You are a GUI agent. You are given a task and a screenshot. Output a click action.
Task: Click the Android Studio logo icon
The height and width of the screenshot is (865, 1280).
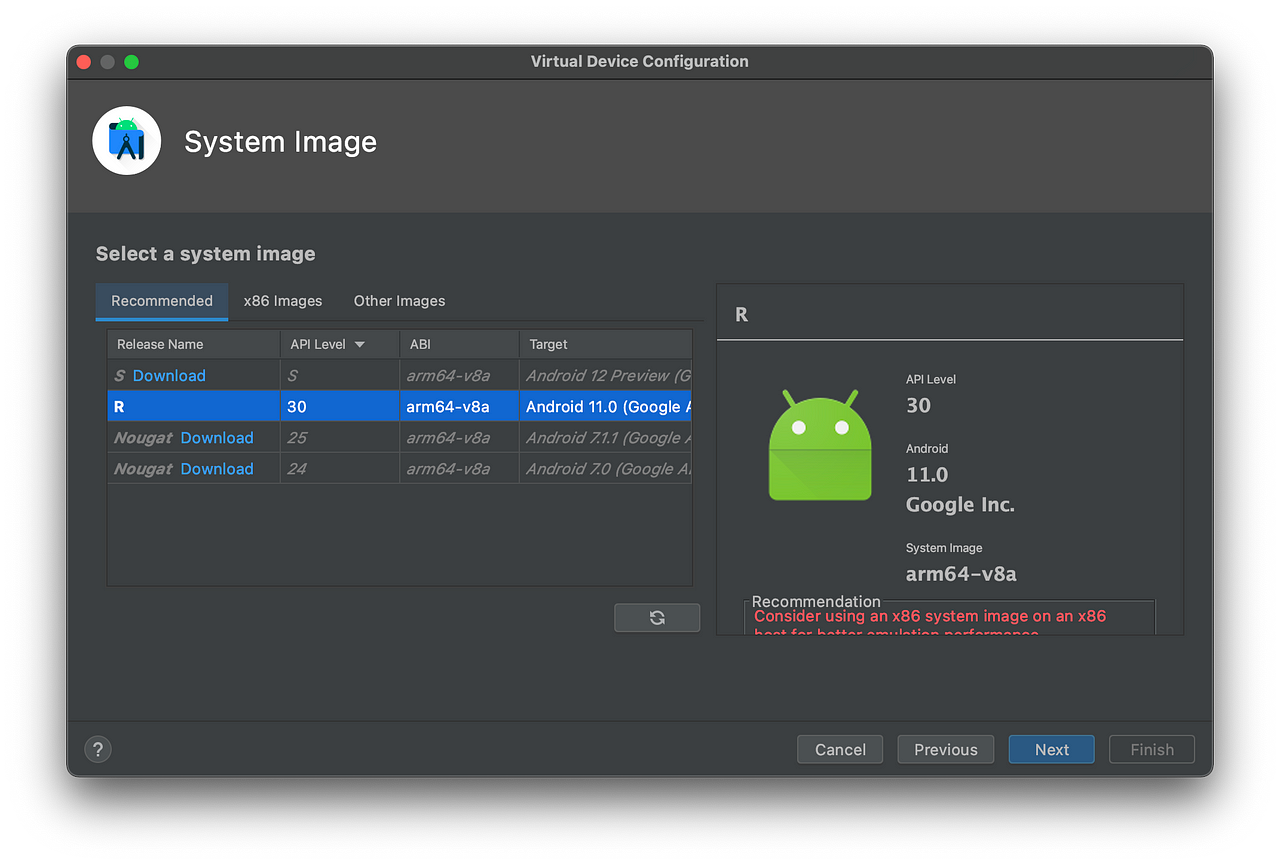[x=127, y=141]
